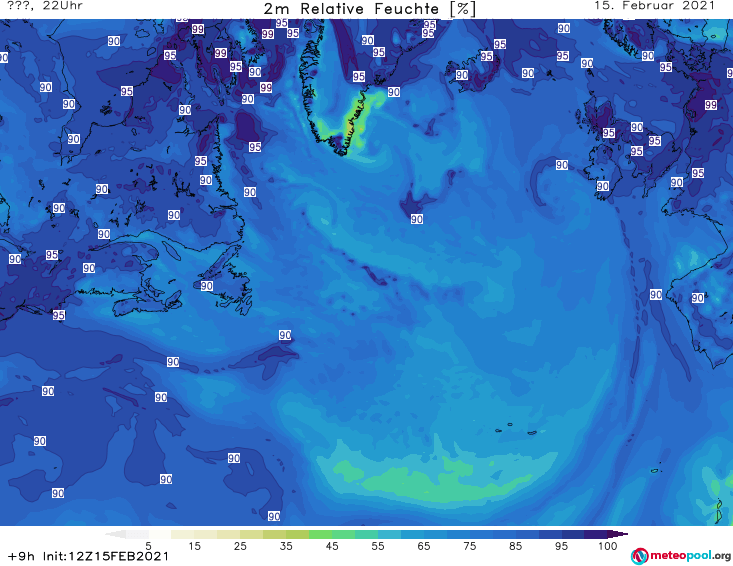The image size is (733, 566).
Task: Click legend value 85 on color scale
Action: [x=516, y=546]
